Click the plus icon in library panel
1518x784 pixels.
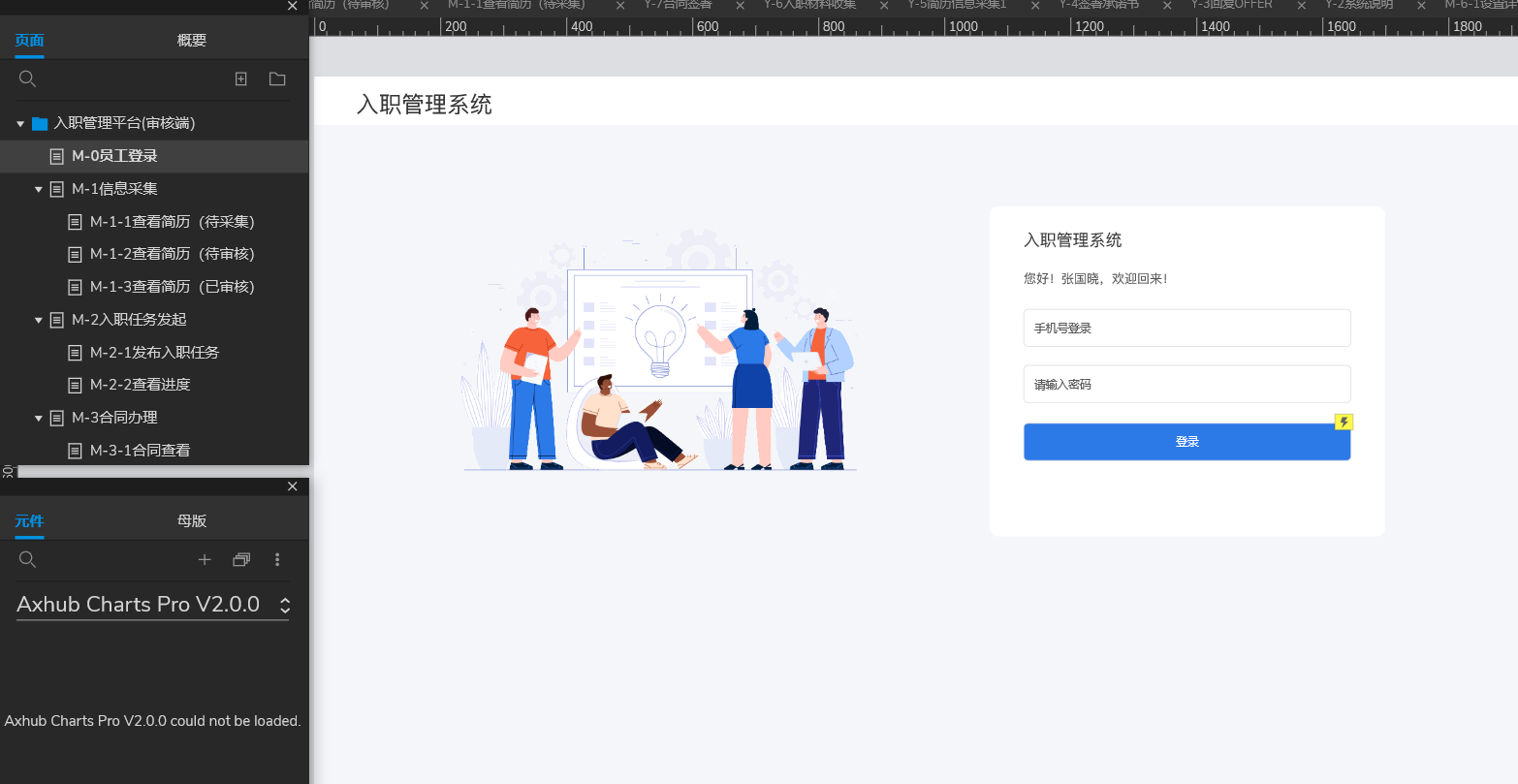pos(205,559)
